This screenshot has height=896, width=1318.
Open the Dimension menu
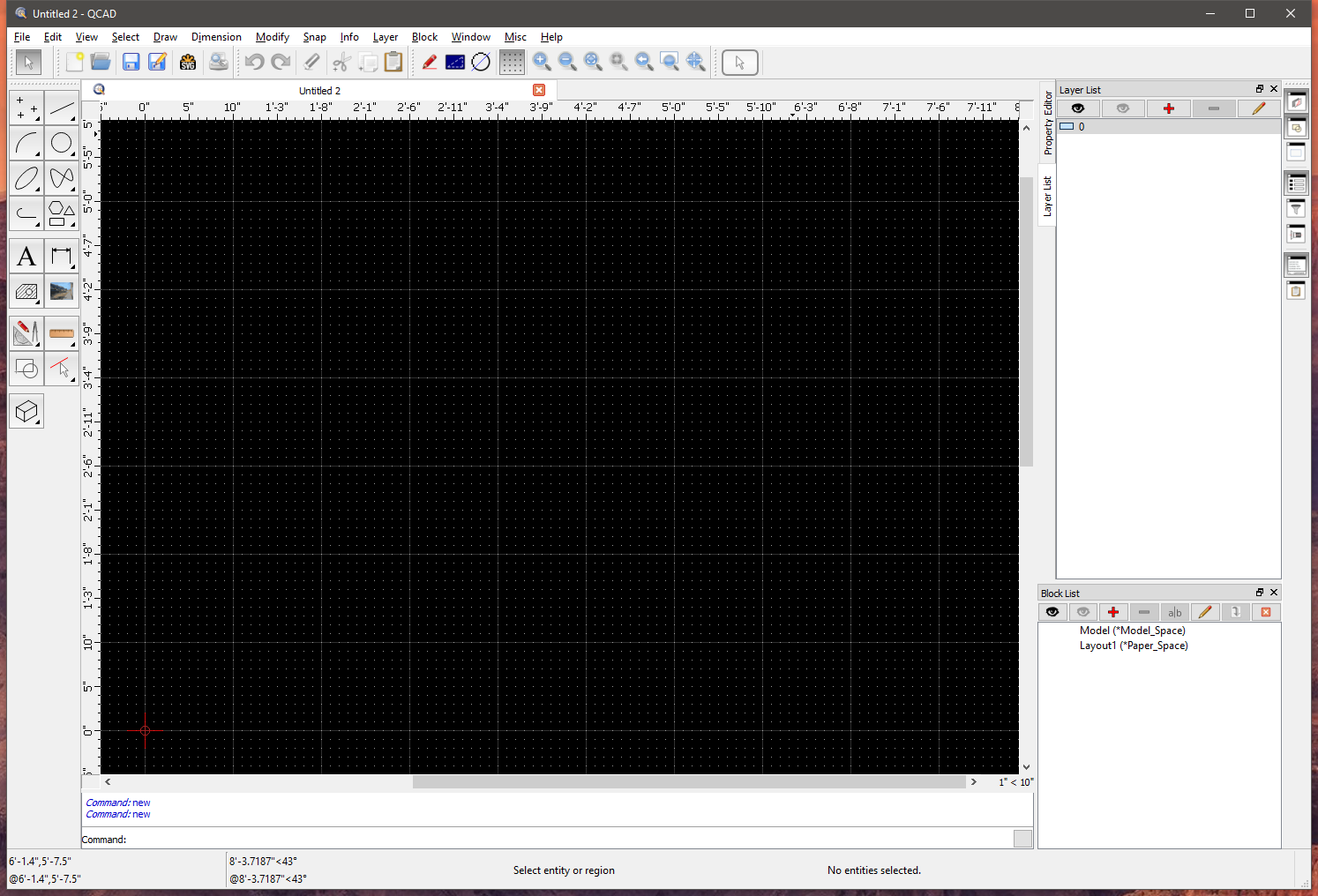pyautogui.click(x=216, y=37)
